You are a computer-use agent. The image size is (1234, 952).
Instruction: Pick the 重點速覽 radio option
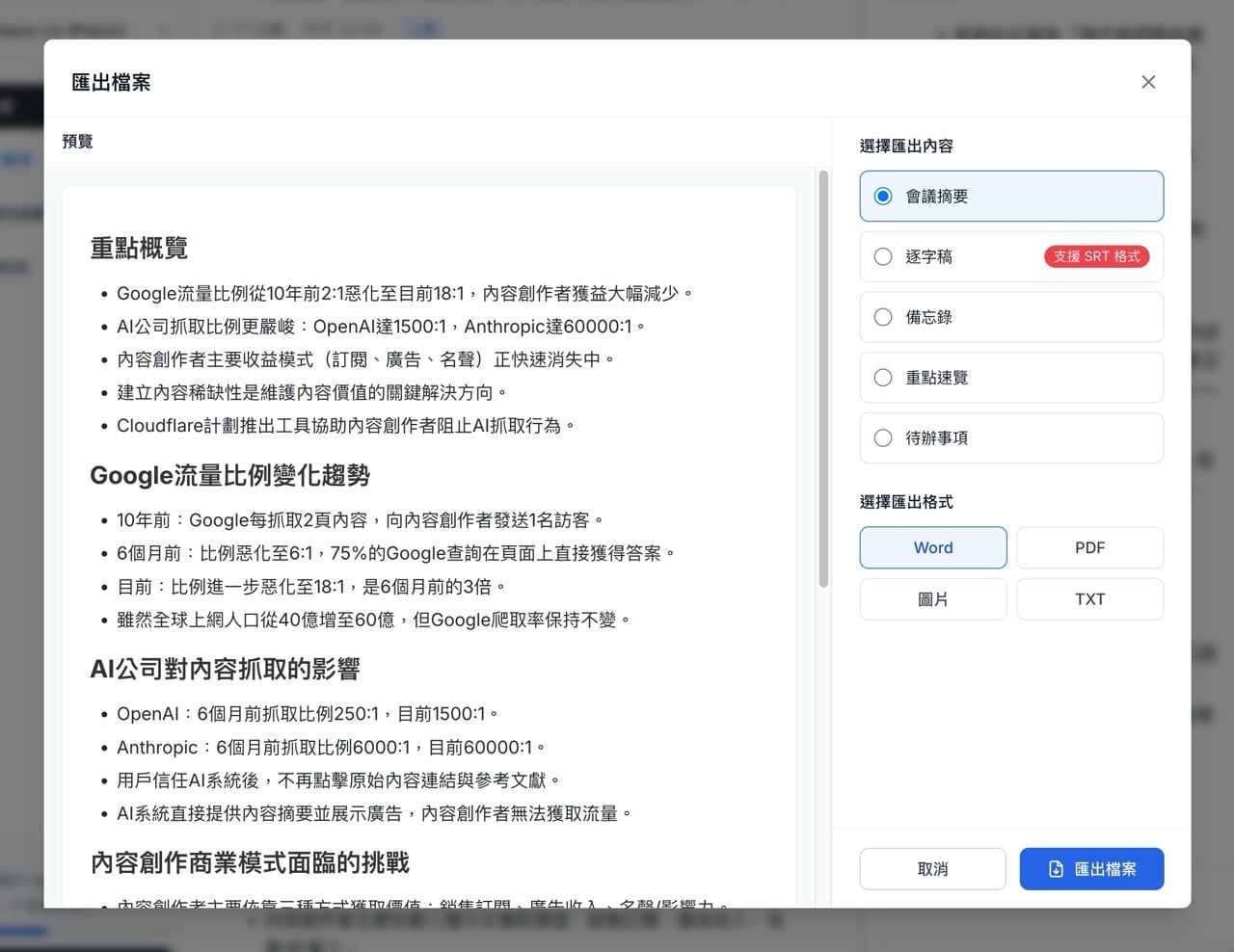[x=883, y=378]
